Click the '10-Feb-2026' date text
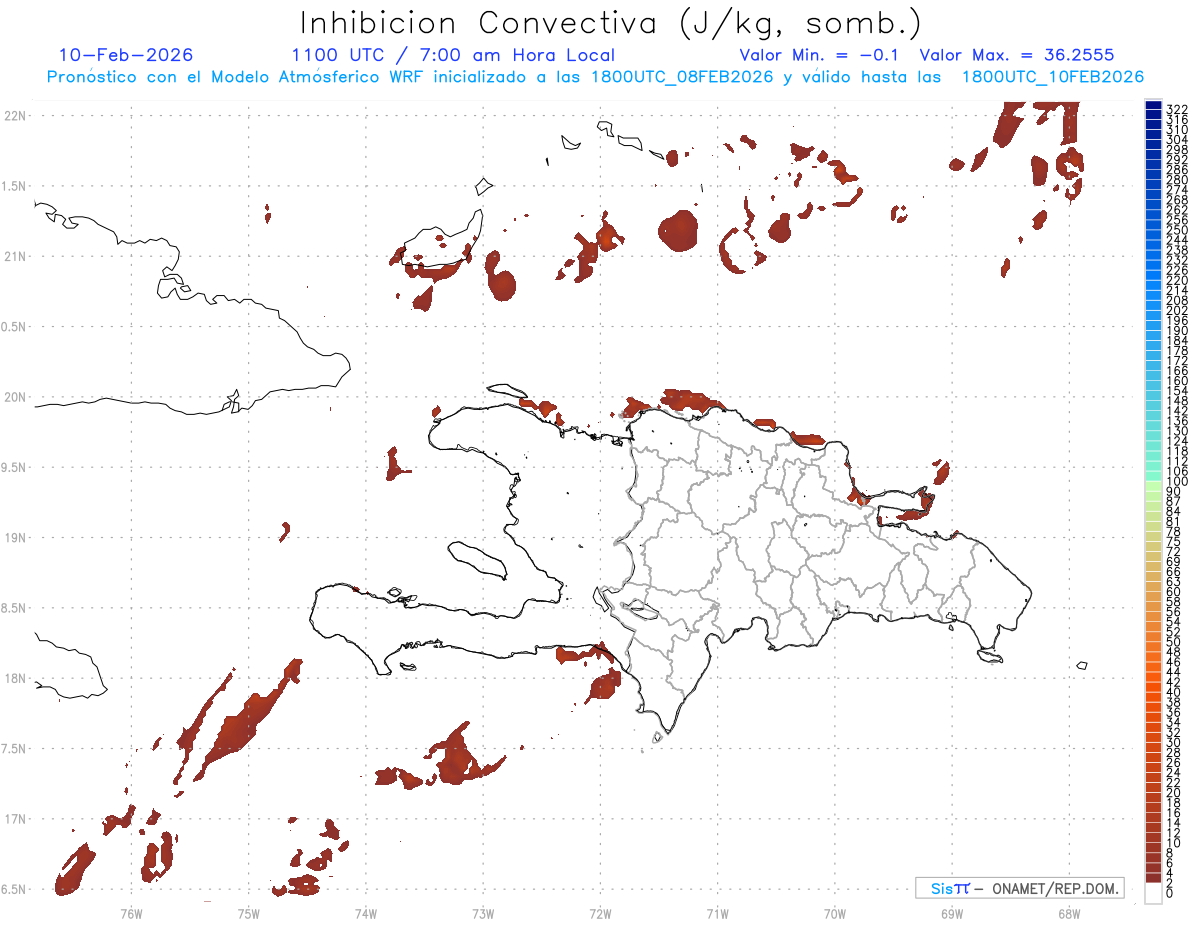Image resolution: width=1200 pixels, height=927 pixels. tap(126, 55)
